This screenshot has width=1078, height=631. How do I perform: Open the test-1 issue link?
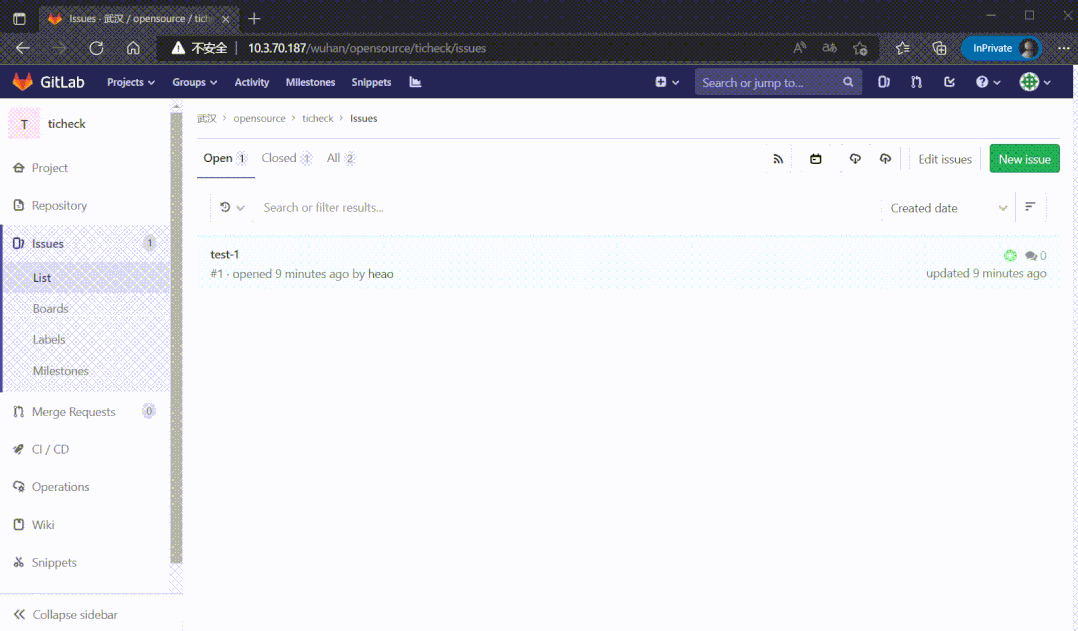coord(224,254)
